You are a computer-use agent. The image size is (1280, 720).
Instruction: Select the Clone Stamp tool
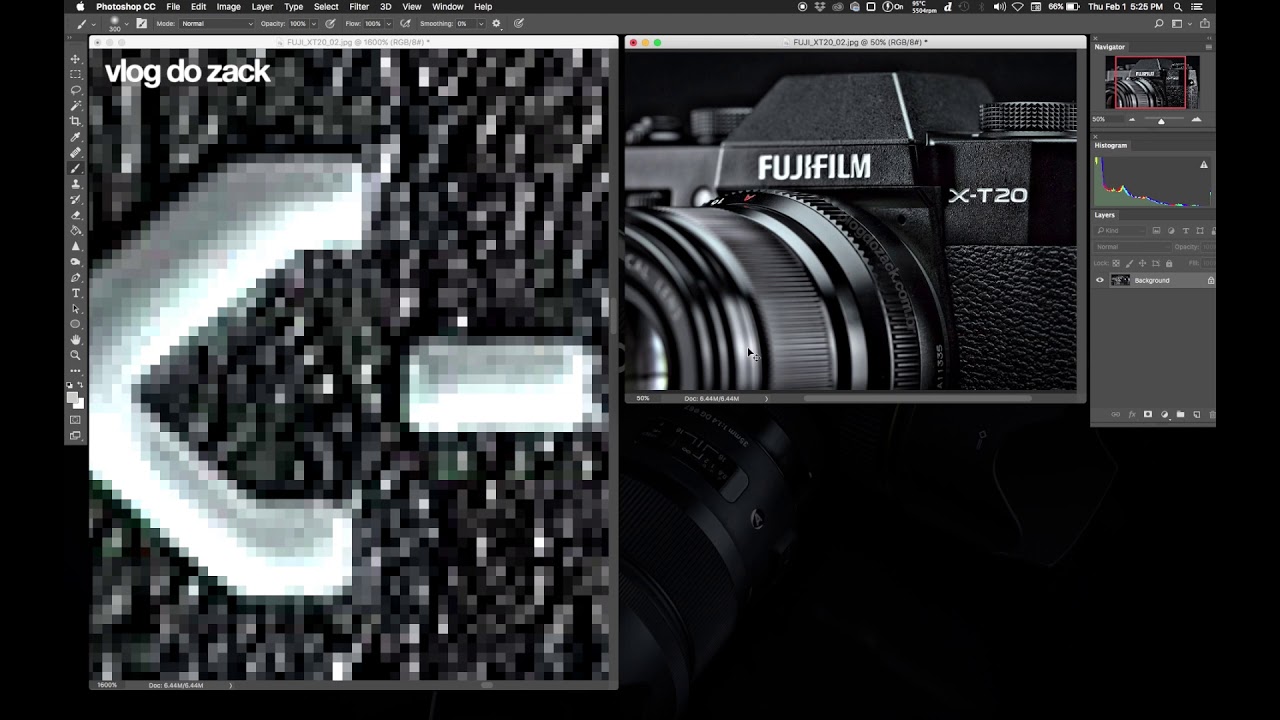75,184
